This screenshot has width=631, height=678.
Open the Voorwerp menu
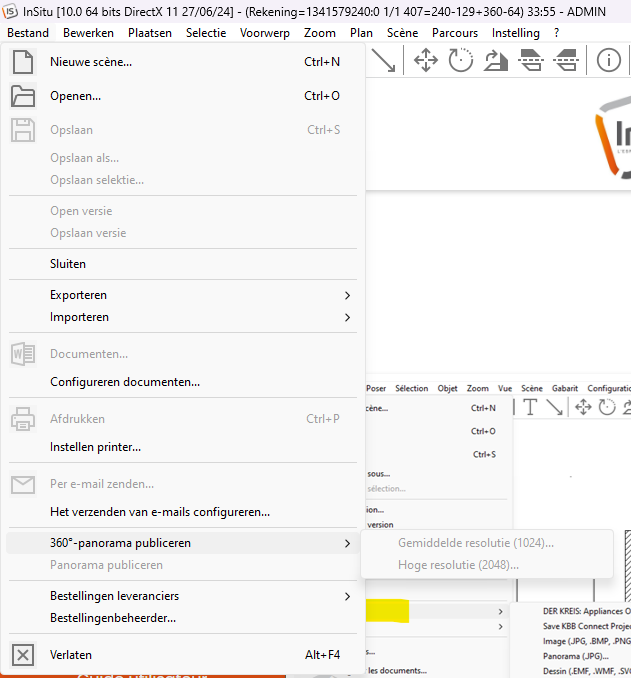265,33
